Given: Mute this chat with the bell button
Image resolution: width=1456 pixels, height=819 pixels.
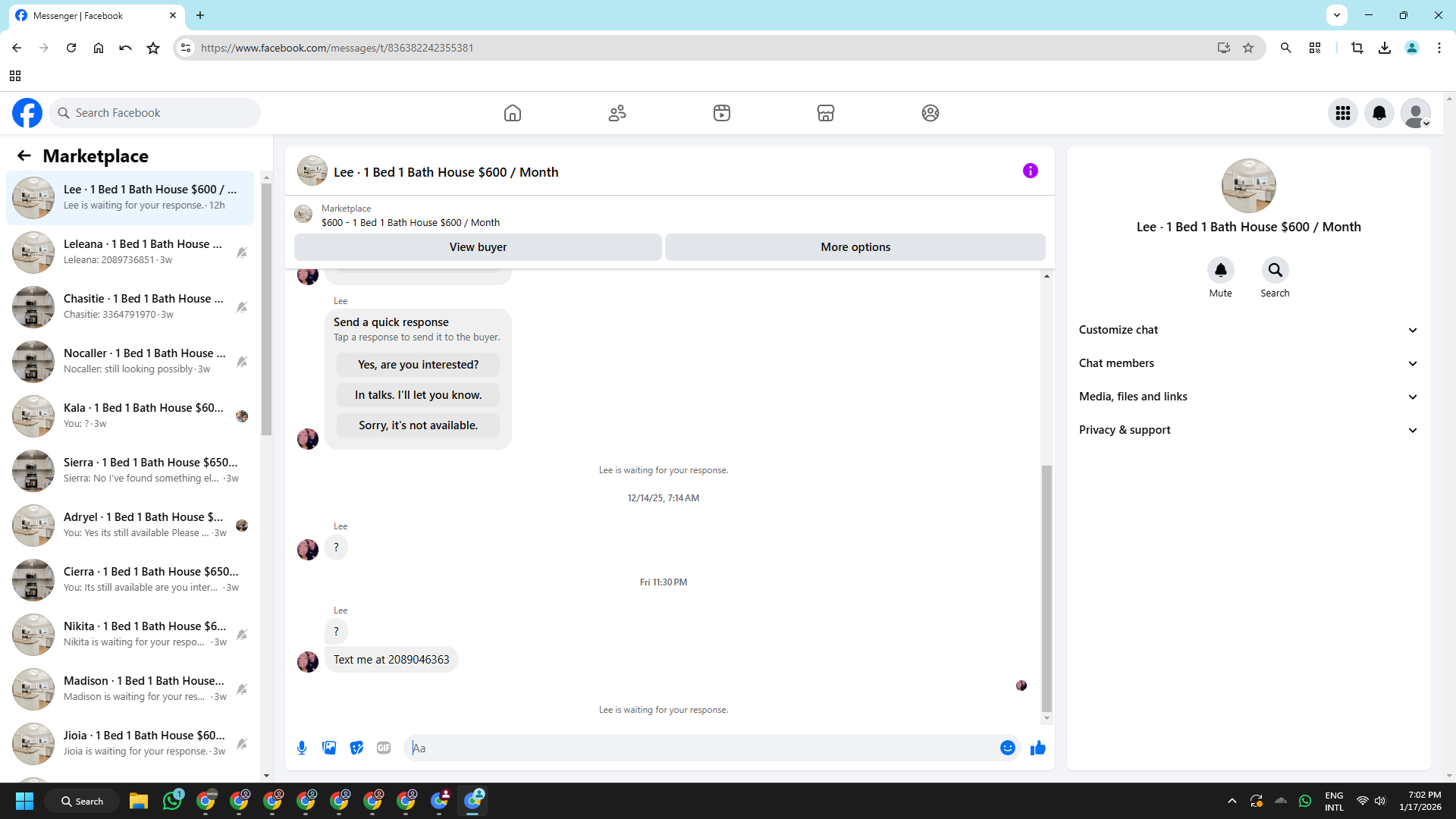Looking at the screenshot, I should [x=1220, y=270].
